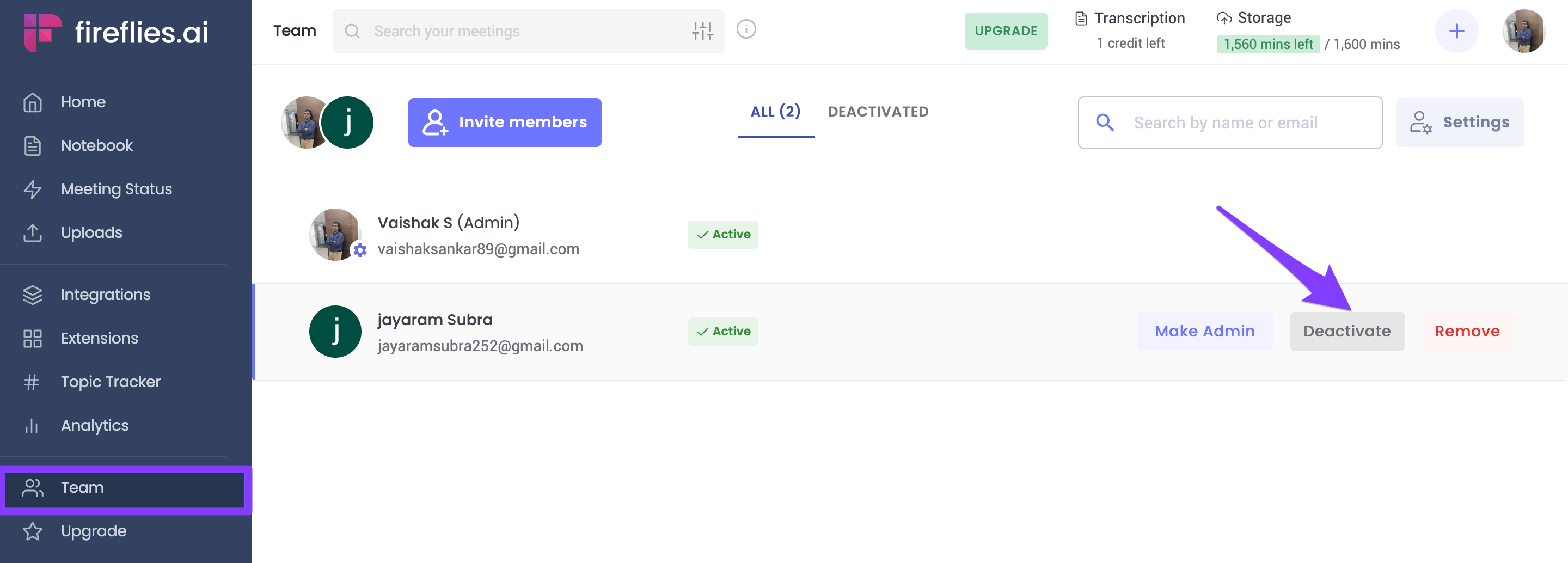This screenshot has width=1568, height=563.
Task: Click the 1 credit left text
Action: click(x=1131, y=44)
